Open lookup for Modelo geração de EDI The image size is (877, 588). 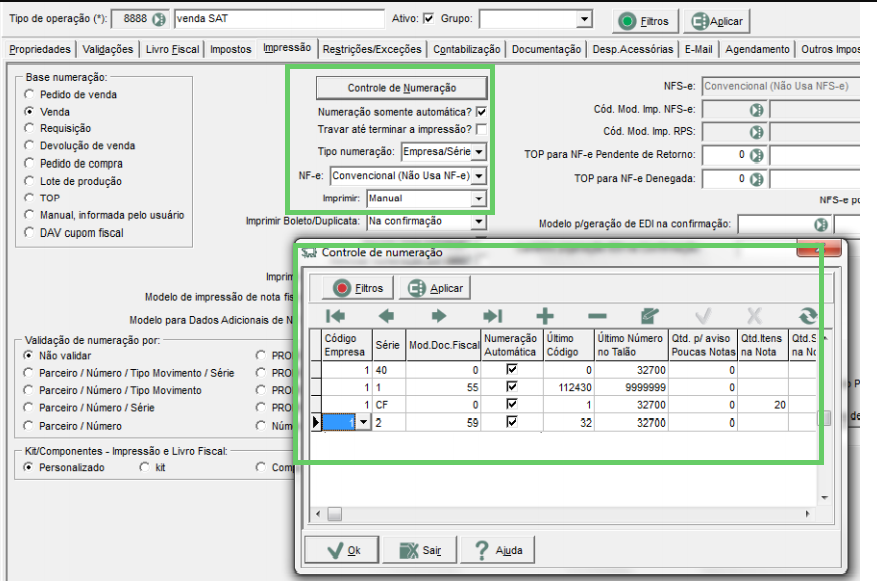pos(821,224)
